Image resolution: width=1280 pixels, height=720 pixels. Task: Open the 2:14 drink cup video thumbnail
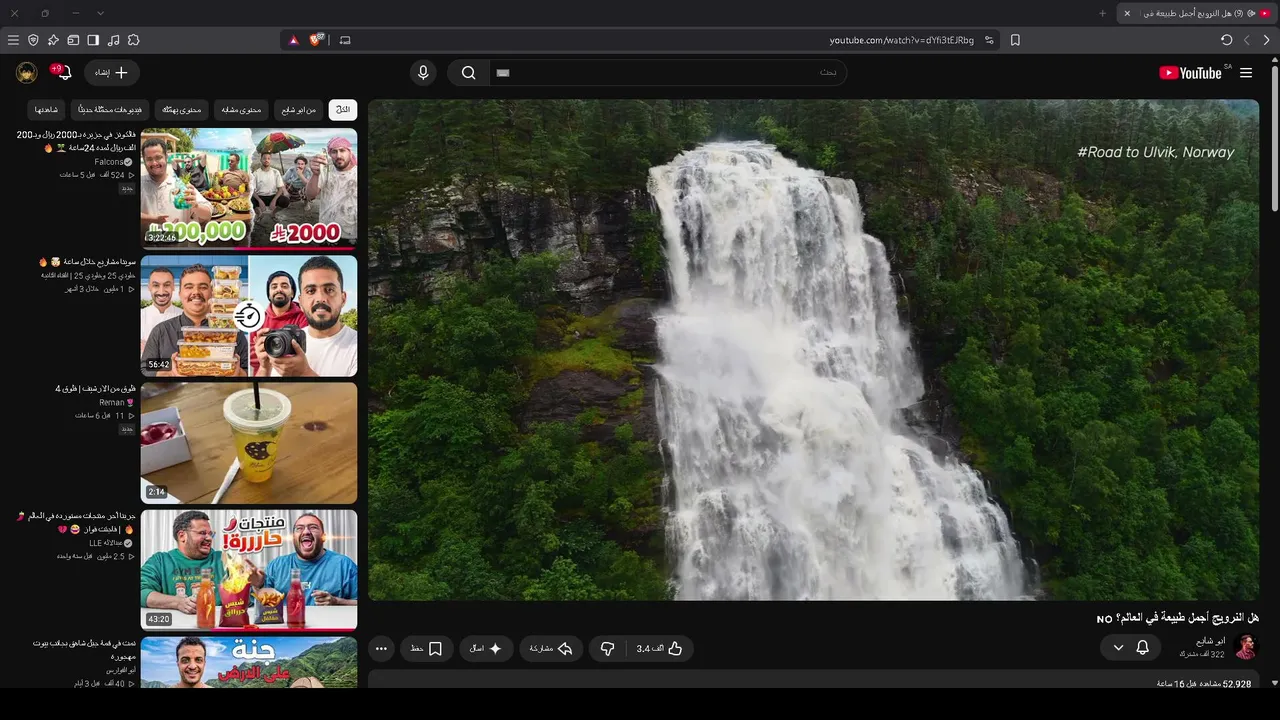pos(249,443)
